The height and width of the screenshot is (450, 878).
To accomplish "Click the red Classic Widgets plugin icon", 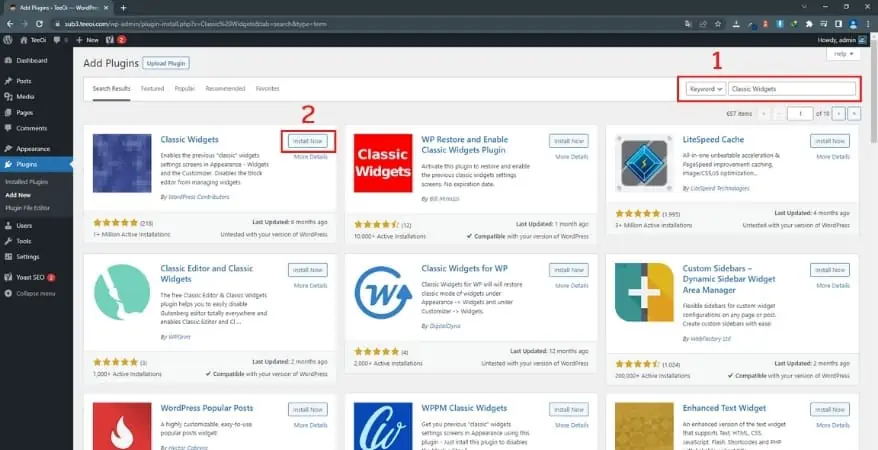I will pyautogui.click(x=383, y=163).
